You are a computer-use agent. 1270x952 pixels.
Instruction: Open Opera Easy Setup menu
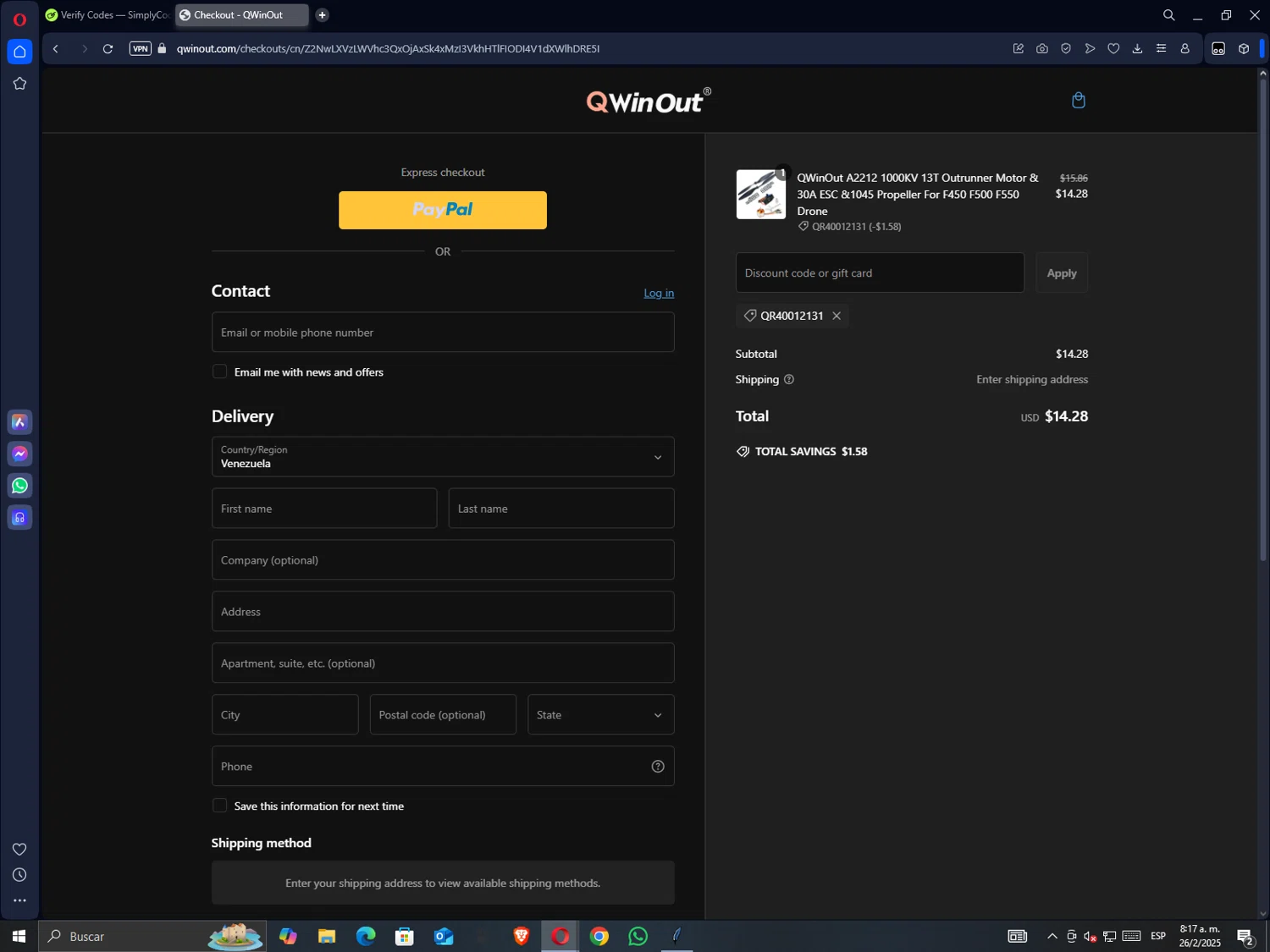(1161, 49)
